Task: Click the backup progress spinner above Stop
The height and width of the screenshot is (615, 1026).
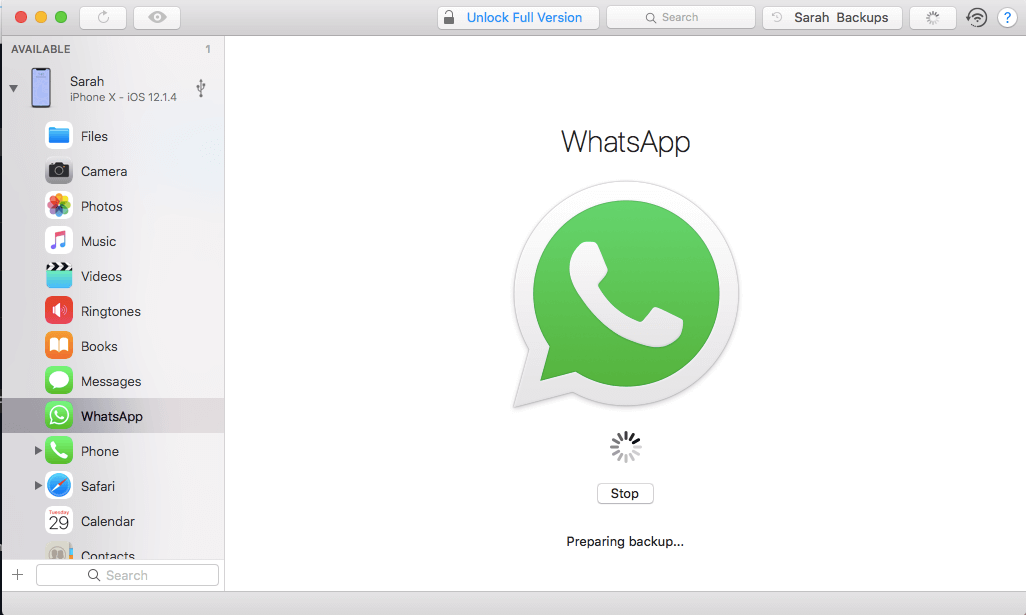Action: pos(626,447)
